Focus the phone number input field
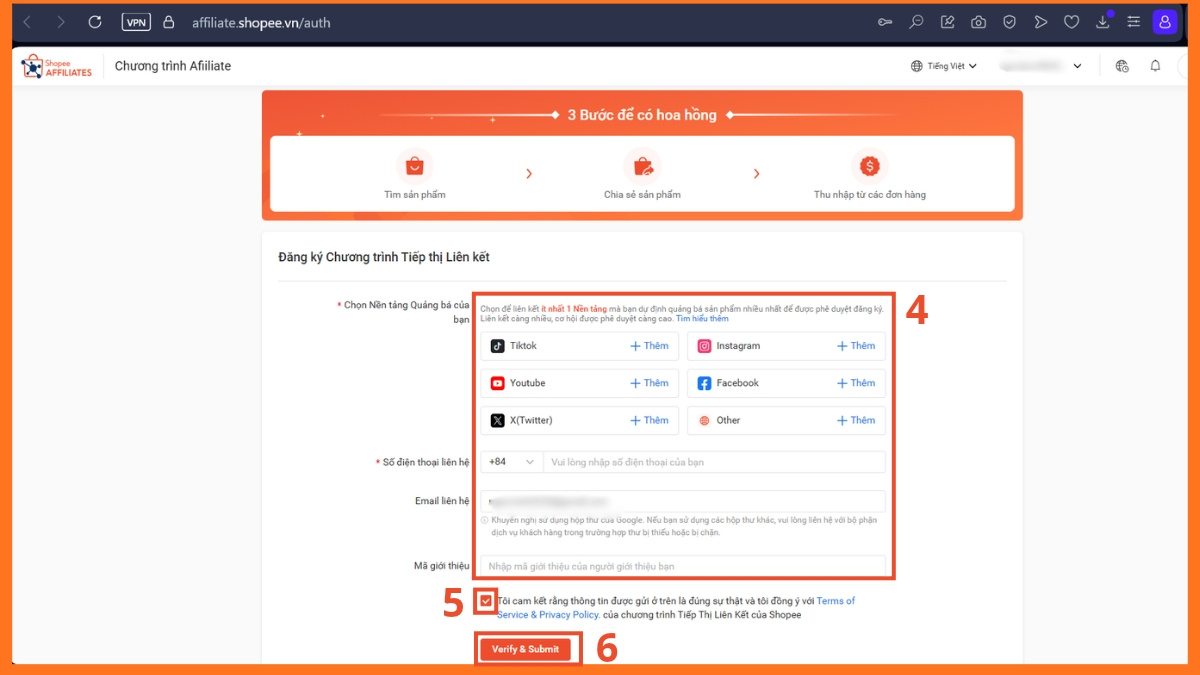 coord(714,462)
